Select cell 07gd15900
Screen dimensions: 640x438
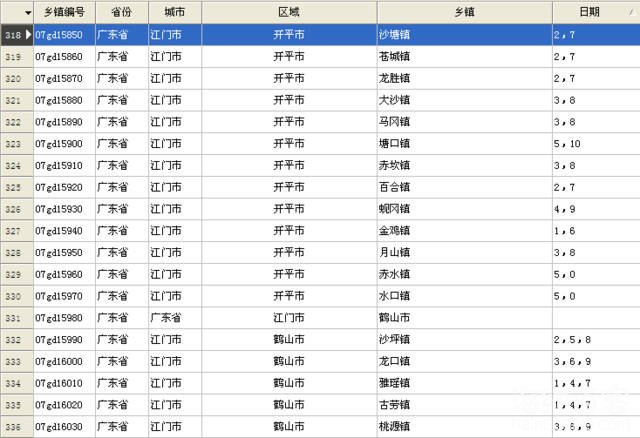(64, 144)
